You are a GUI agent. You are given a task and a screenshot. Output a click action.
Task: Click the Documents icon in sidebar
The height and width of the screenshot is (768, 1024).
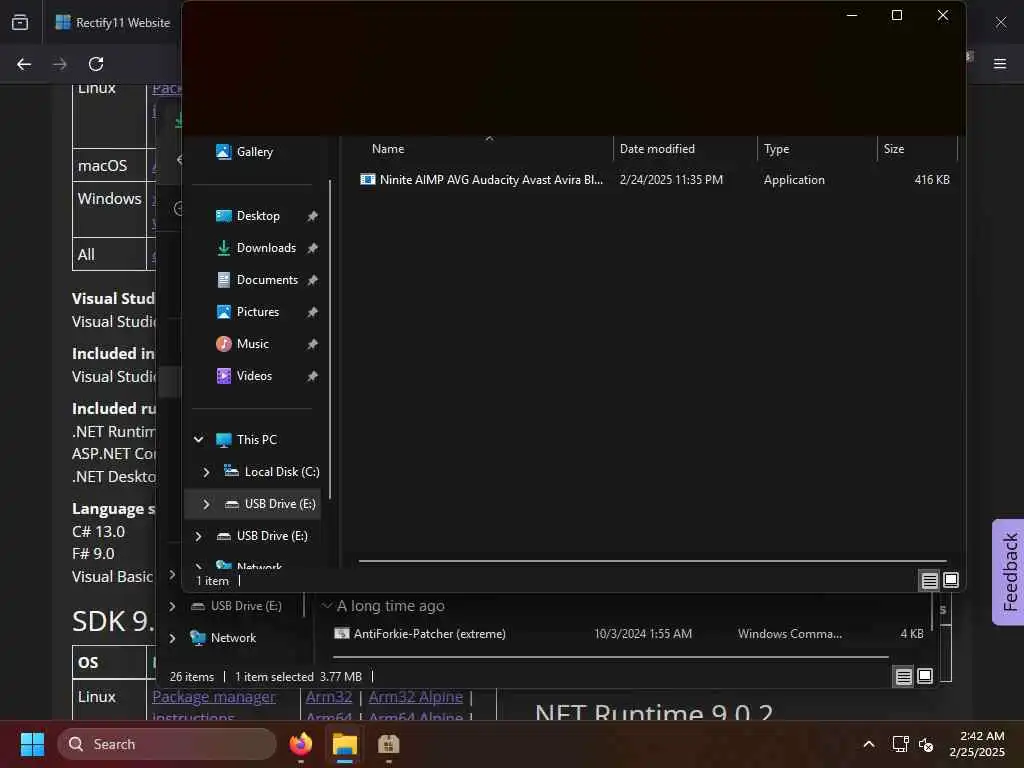coord(223,280)
